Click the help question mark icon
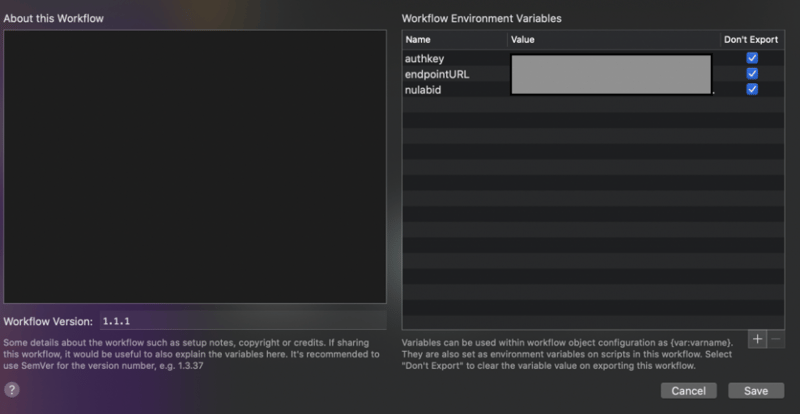The height and width of the screenshot is (414, 800). pos(13,390)
